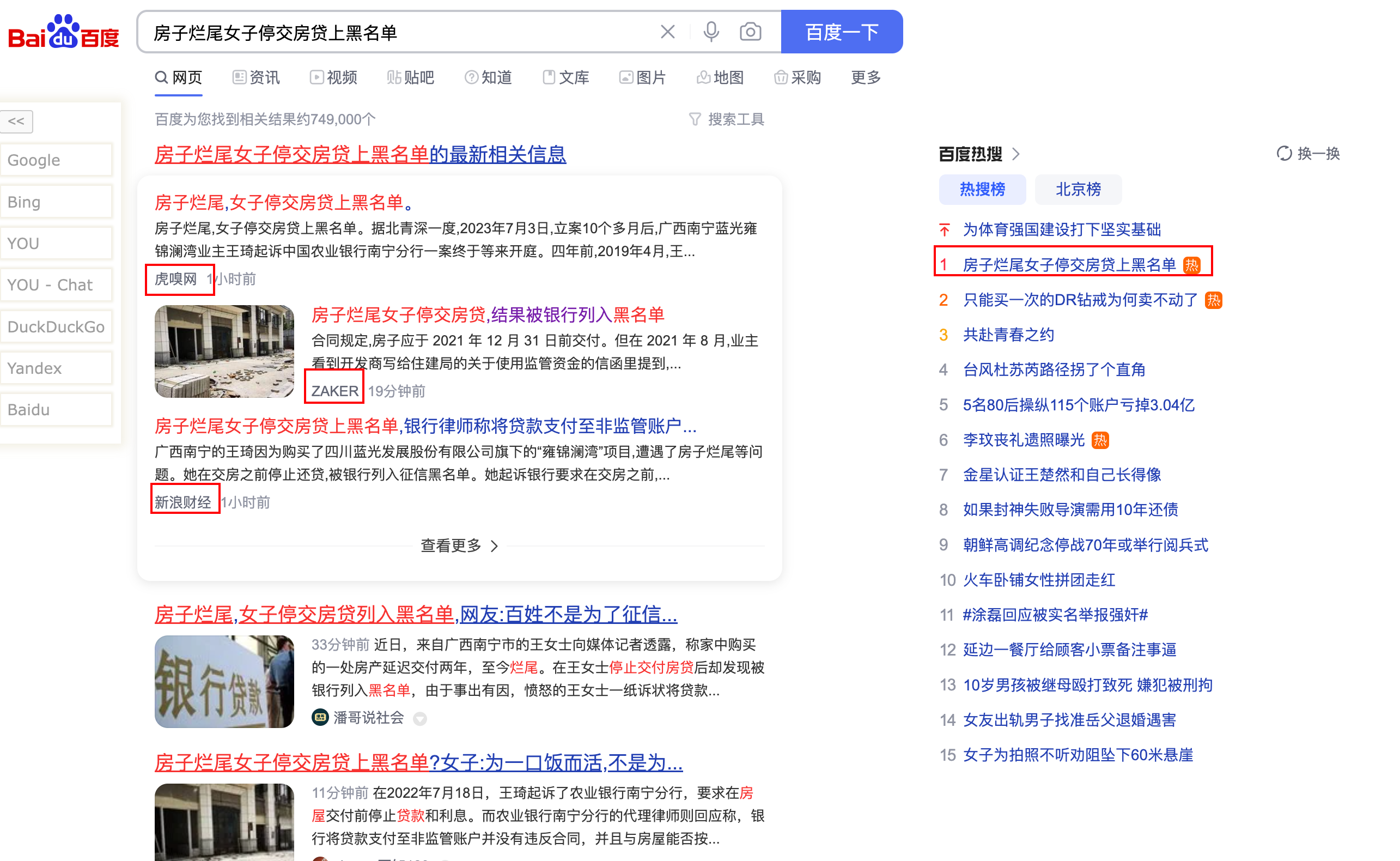
Task: Click the 虎嗅网 source label
Action: (x=176, y=279)
